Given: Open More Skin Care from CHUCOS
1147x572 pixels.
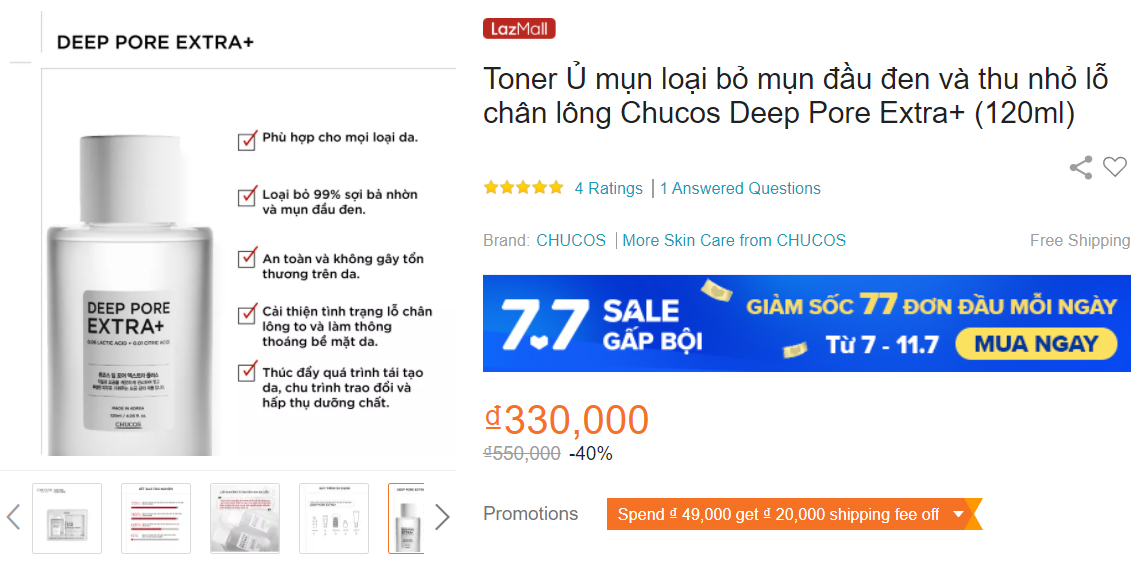Looking at the screenshot, I should coord(734,240).
